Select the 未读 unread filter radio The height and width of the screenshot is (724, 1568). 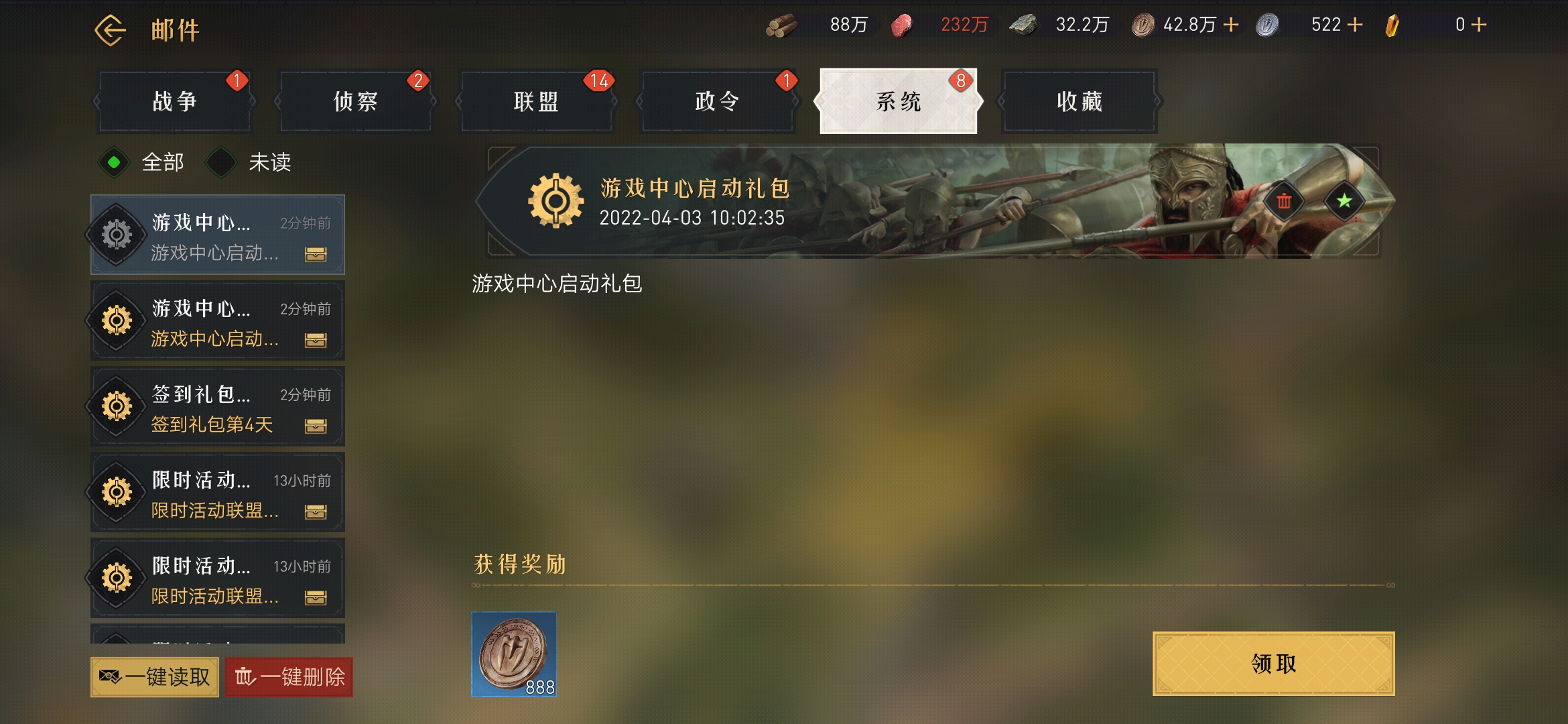(x=221, y=162)
